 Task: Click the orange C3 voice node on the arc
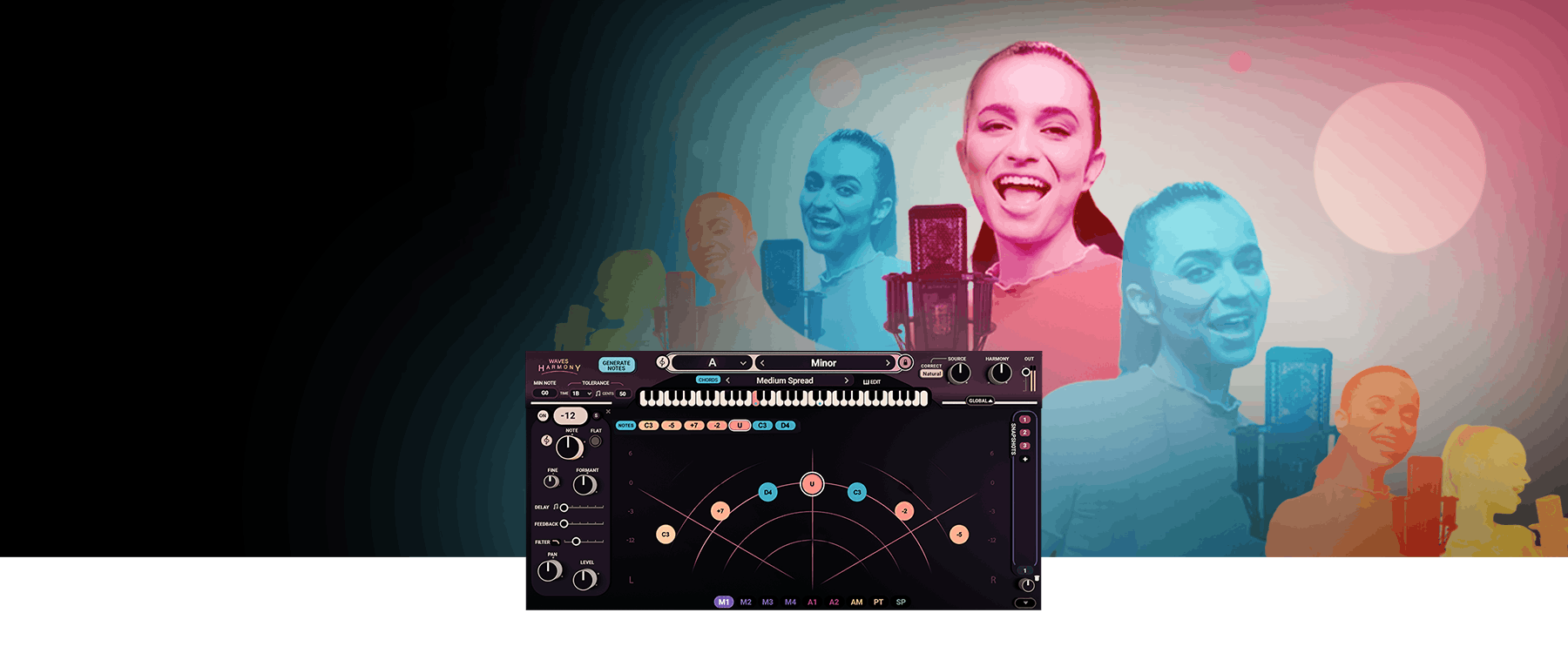(666, 535)
